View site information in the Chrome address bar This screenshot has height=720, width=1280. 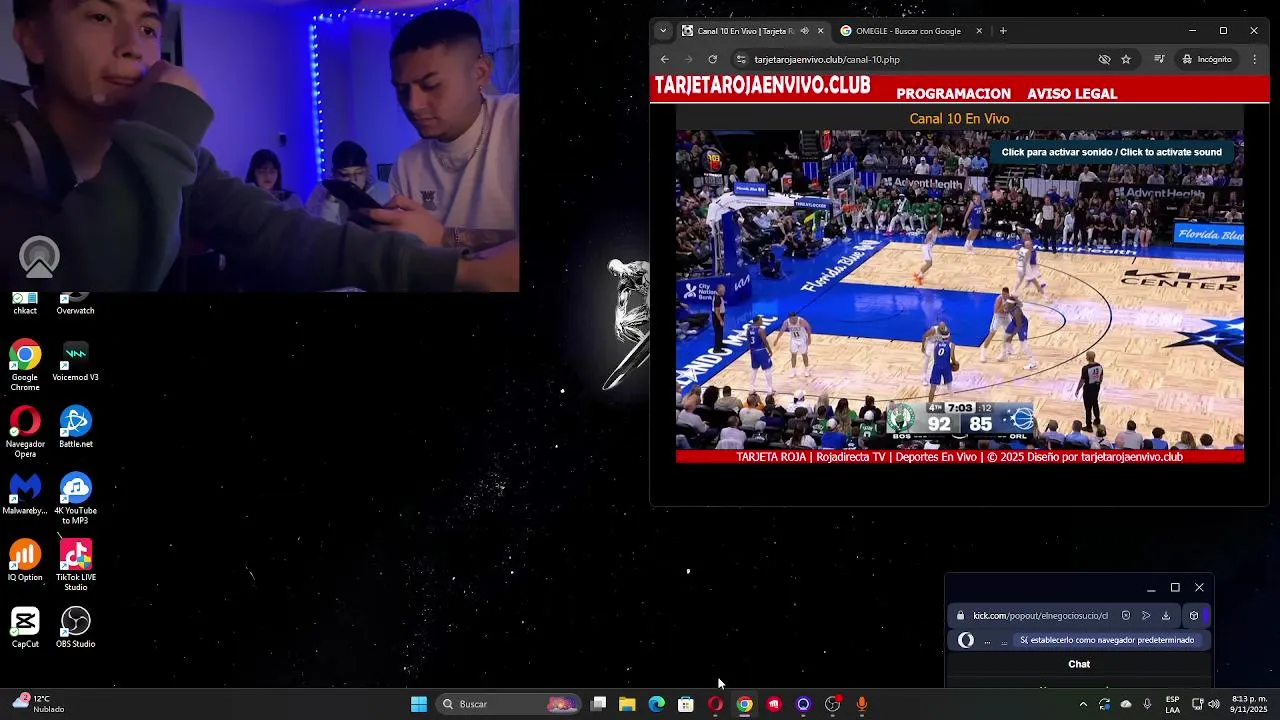[x=741, y=59]
